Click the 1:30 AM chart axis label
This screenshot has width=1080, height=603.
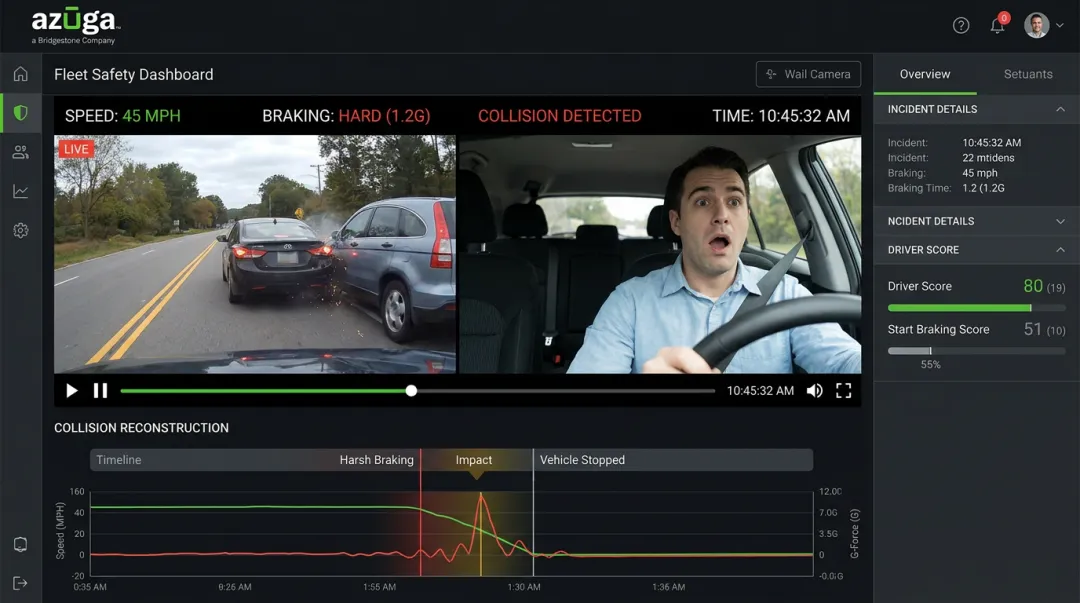(x=523, y=587)
